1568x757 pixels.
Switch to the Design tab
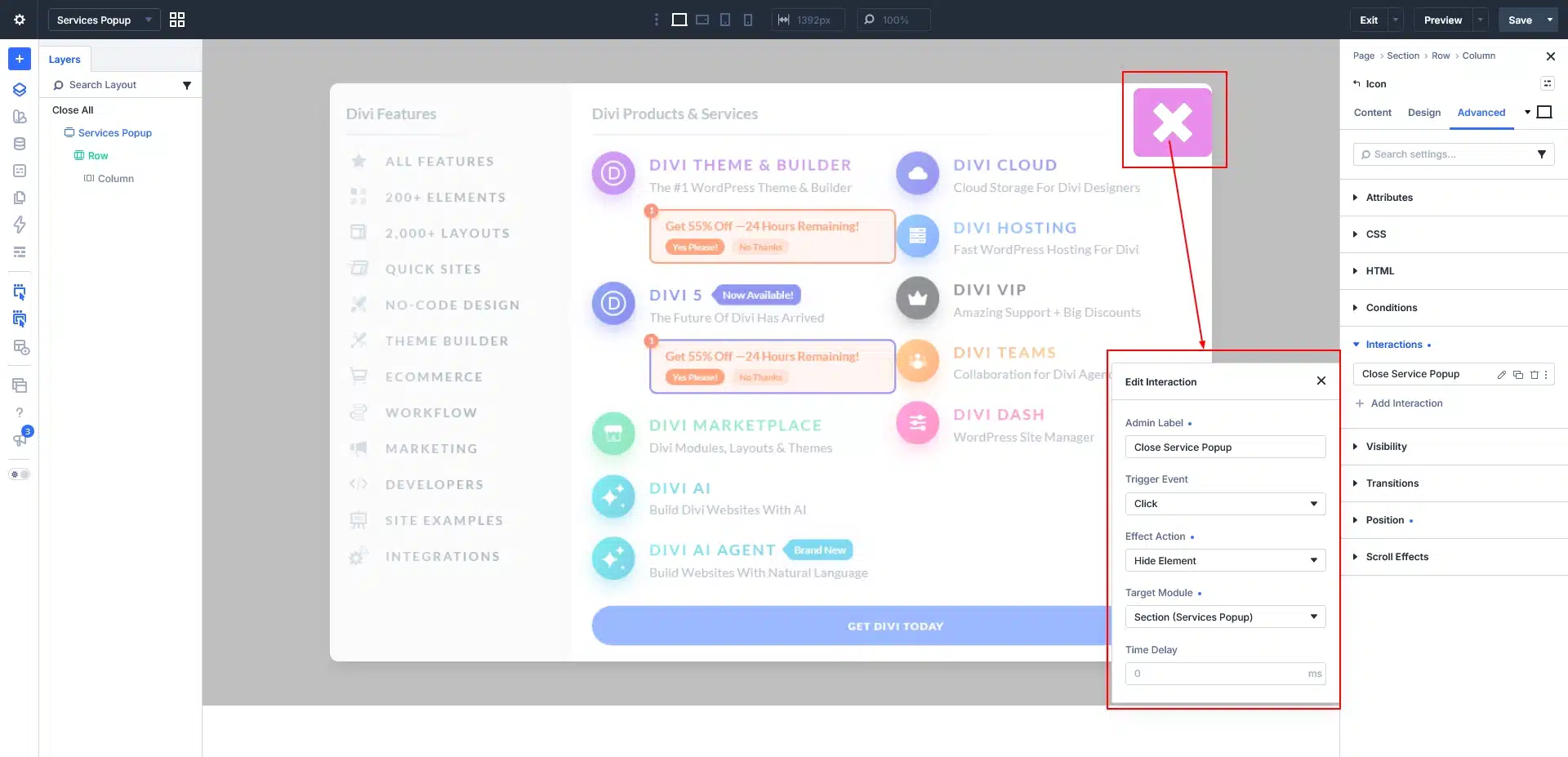click(x=1424, y=113)
